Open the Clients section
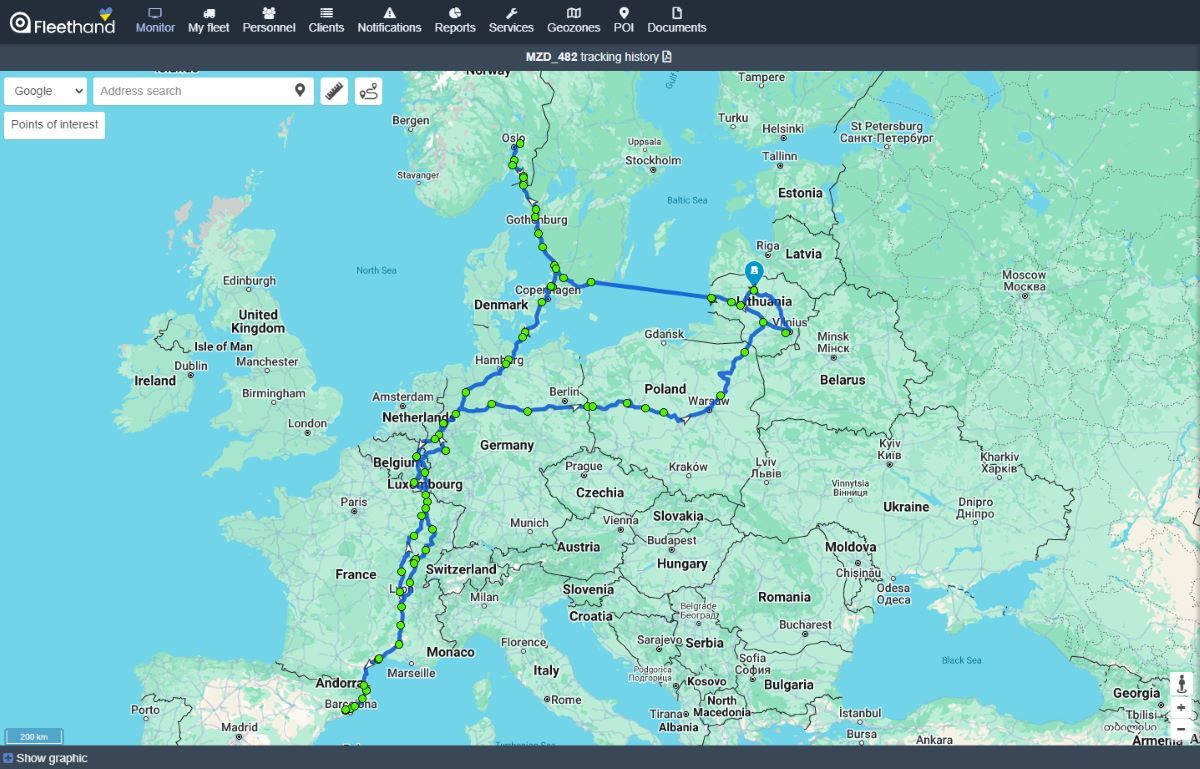The image size is (1200, 769). pyautogui.click(x=326, y=20)
